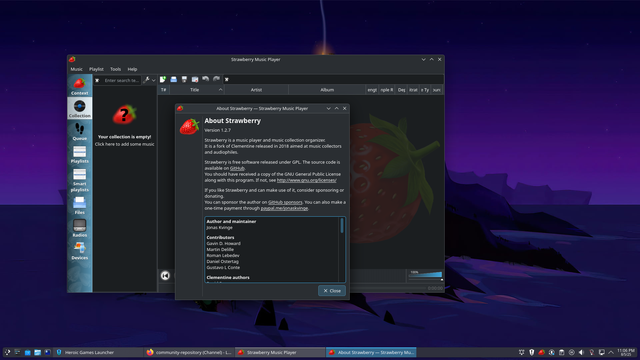Select 'Gavin D. Howard' in the contributors list
Screen dimensions: 640x360
click(223, 243)
